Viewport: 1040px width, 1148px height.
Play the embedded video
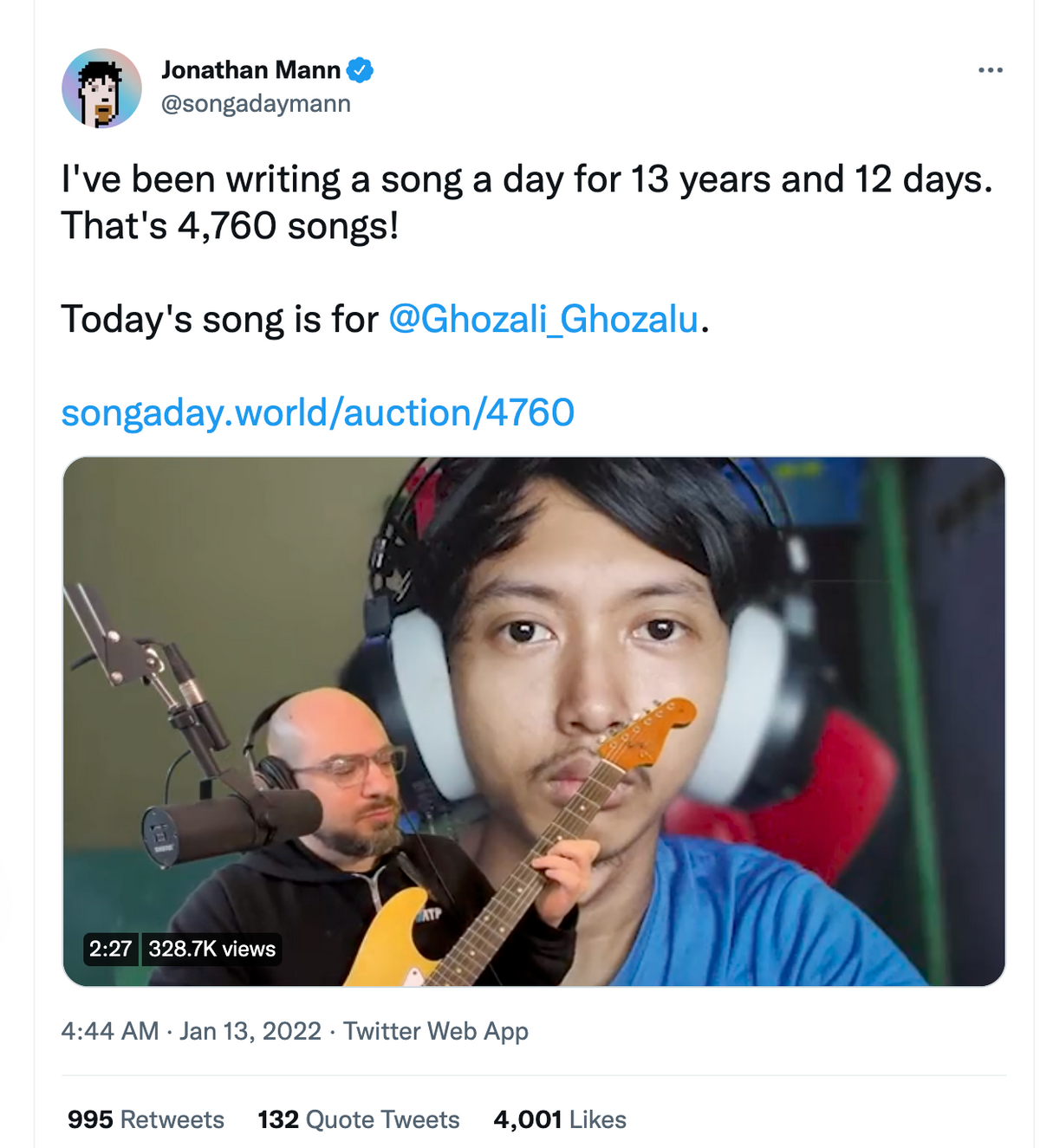[534, 722]
